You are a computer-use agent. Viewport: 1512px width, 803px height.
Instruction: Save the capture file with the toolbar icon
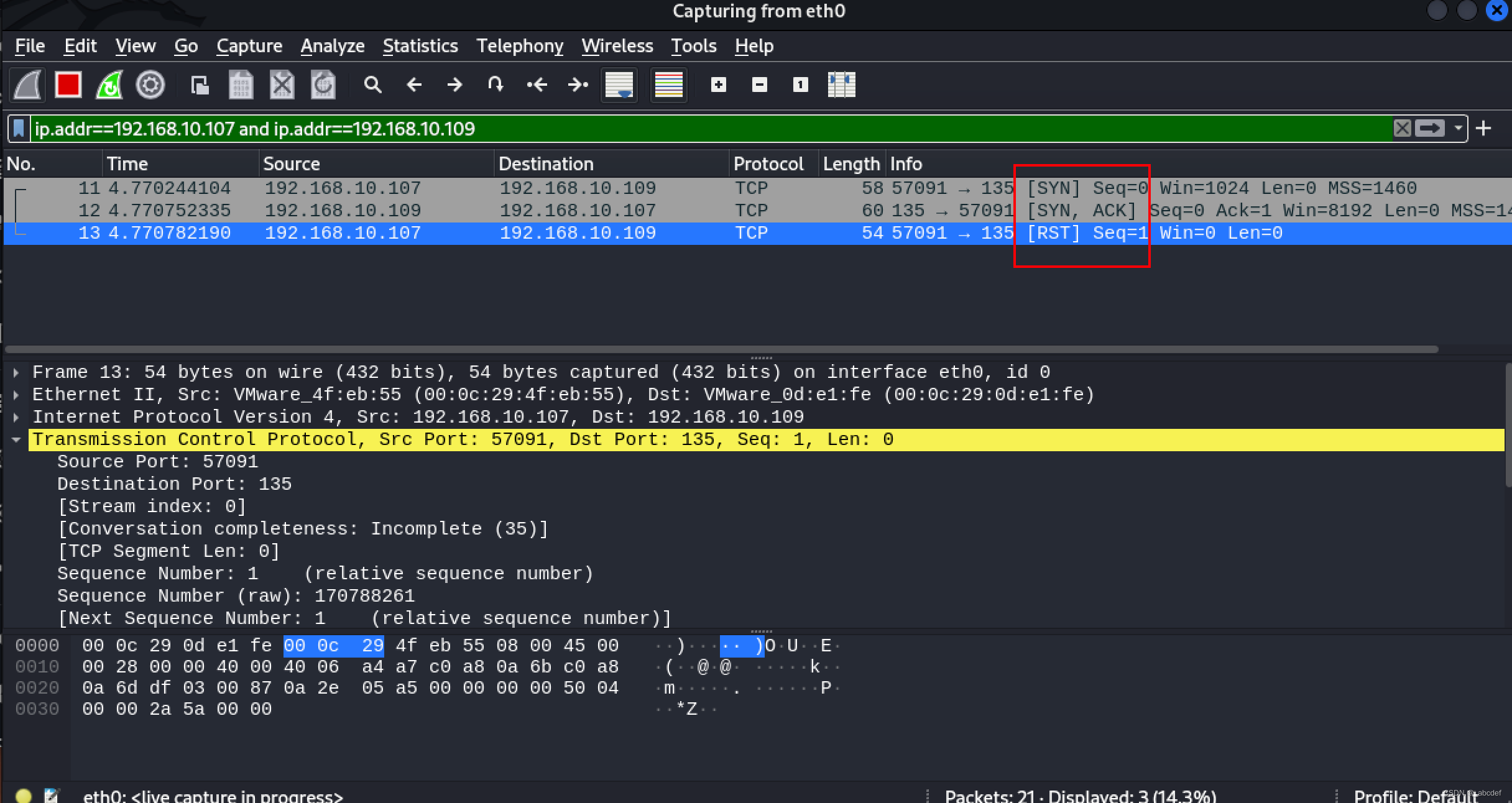(241, 85)
